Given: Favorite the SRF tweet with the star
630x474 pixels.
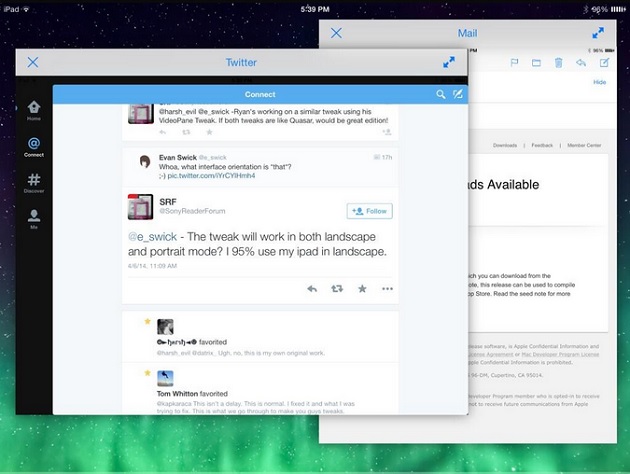Looking at the screenshot, I should [x=362, y=289].
